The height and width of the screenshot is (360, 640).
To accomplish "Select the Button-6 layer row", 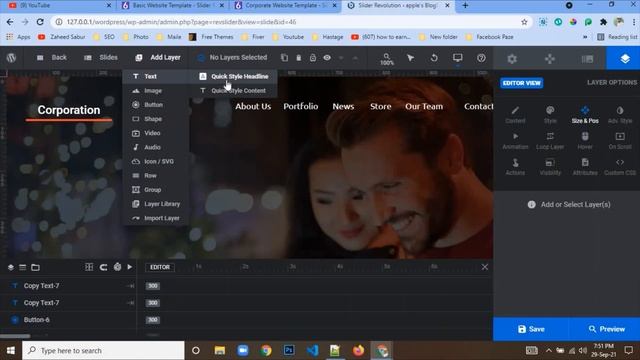I will [x=68, y=320].
